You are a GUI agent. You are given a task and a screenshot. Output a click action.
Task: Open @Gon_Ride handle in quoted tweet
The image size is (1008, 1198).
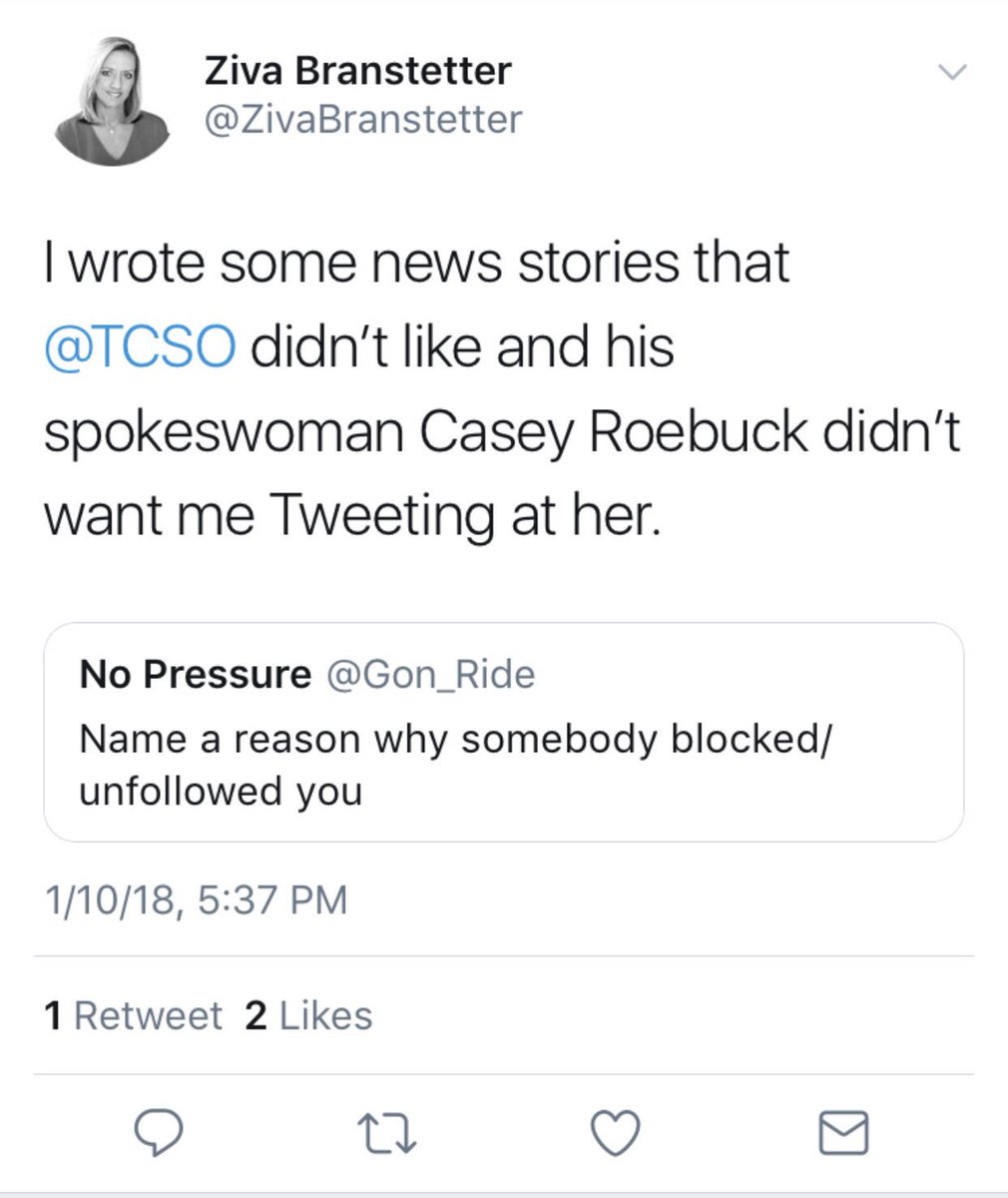pyautogui.click(x=431, y=675)
